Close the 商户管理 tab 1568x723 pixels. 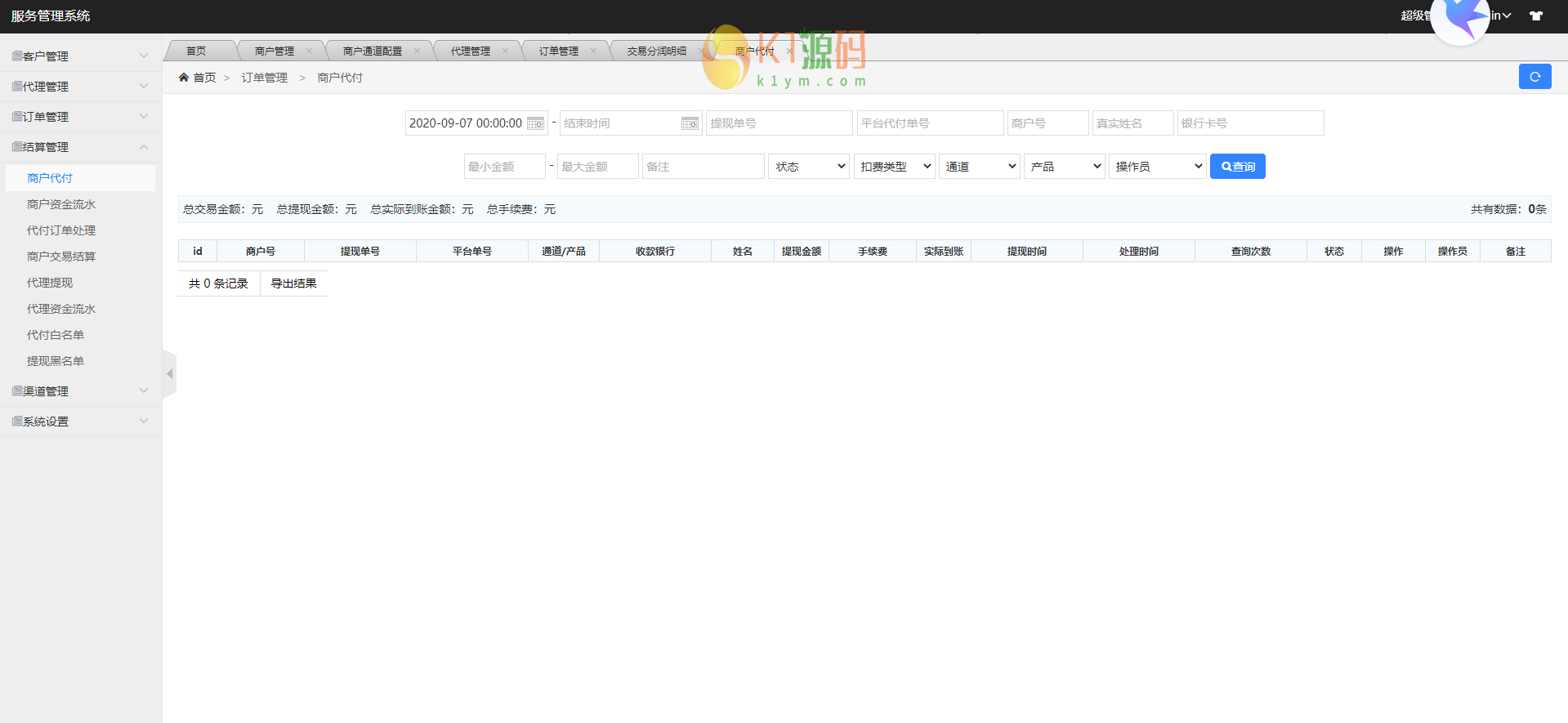pyautogui.click(x=309, y=51)
